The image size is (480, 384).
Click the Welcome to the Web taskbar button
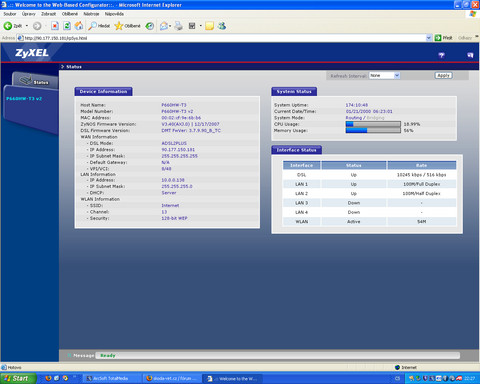[x=233, y=378]
